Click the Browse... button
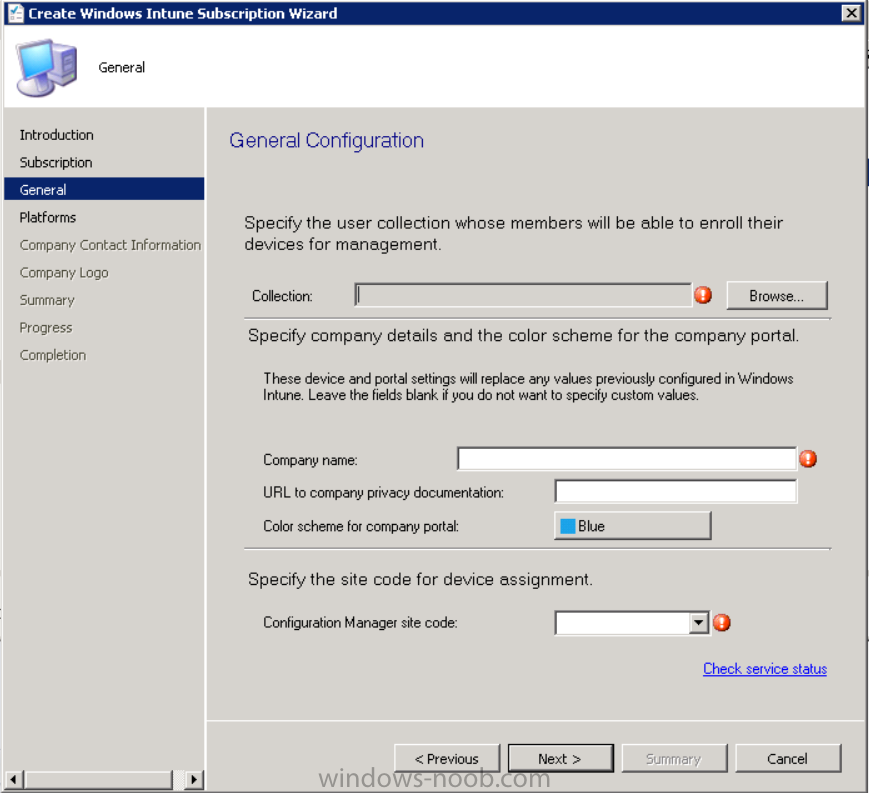The height and width of the screenshot is (793, 869). click(776, 295)
